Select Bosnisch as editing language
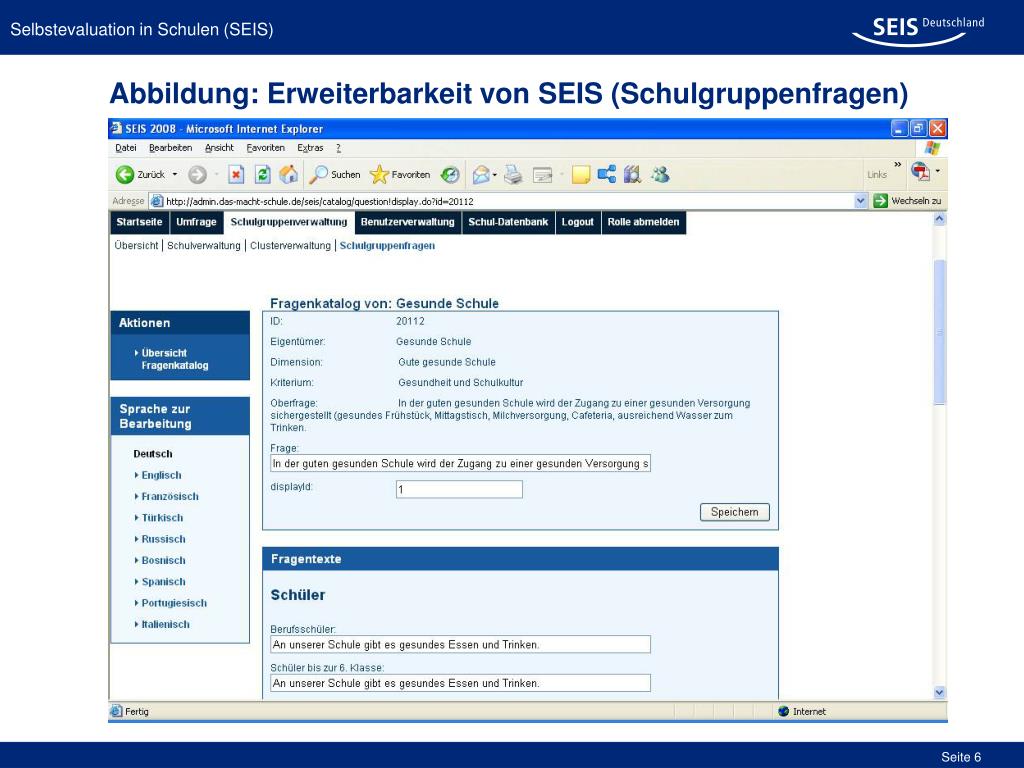The width and height of the screenshot is (1024, 768). [x=163, y=560]
